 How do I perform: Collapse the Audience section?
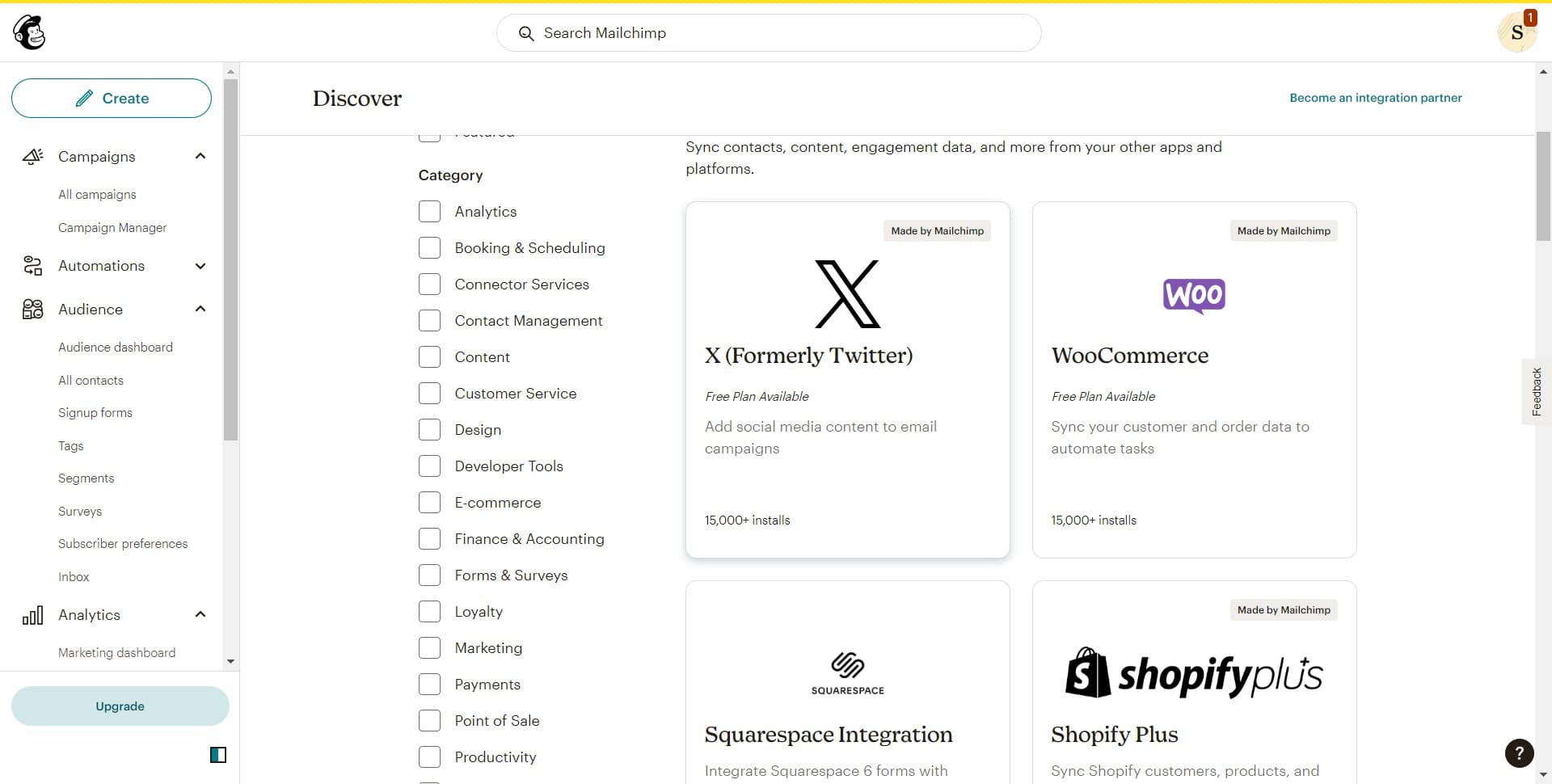(200, 309)
